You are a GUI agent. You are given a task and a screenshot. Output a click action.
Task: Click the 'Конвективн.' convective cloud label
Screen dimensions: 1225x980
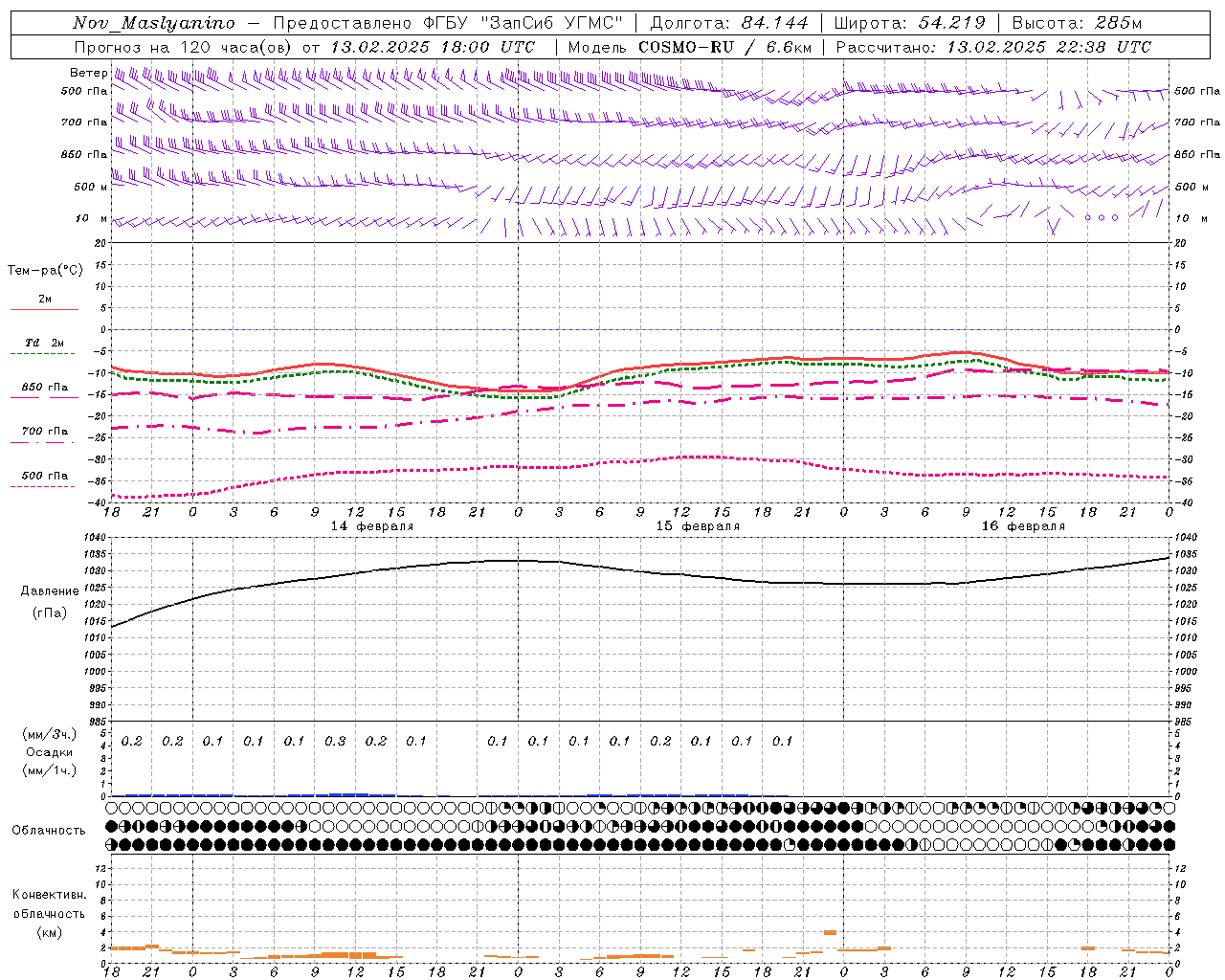pyautogui.click(x=50, y=895)
